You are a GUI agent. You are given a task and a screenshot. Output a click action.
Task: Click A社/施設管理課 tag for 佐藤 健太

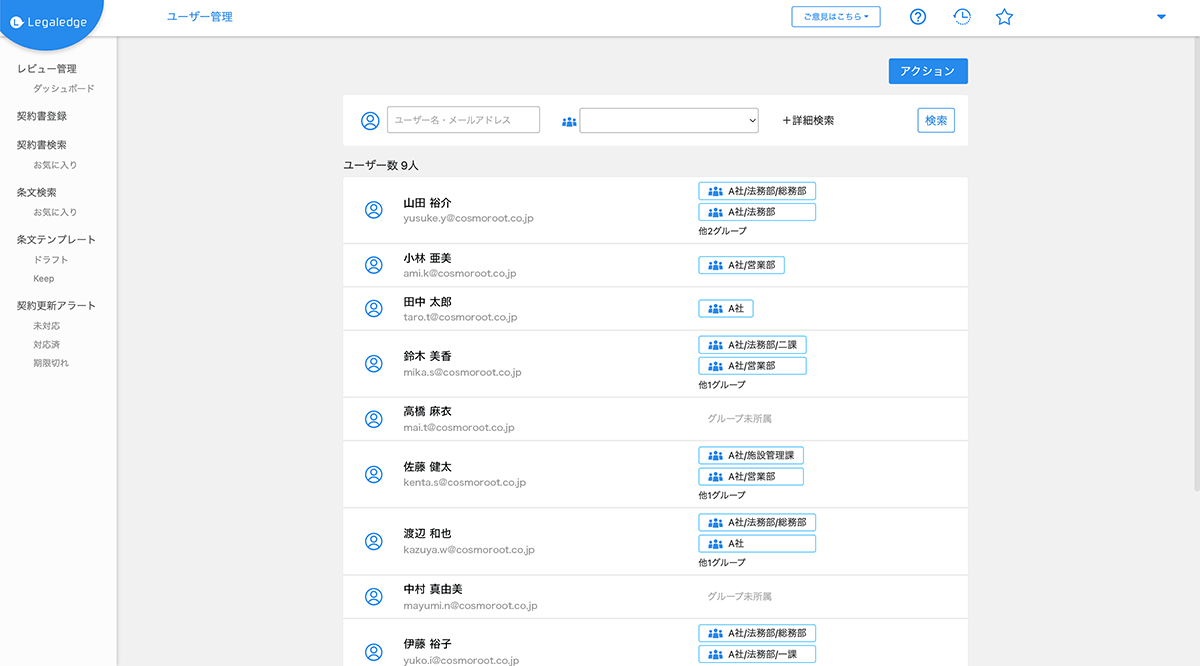tap(751, 455)
